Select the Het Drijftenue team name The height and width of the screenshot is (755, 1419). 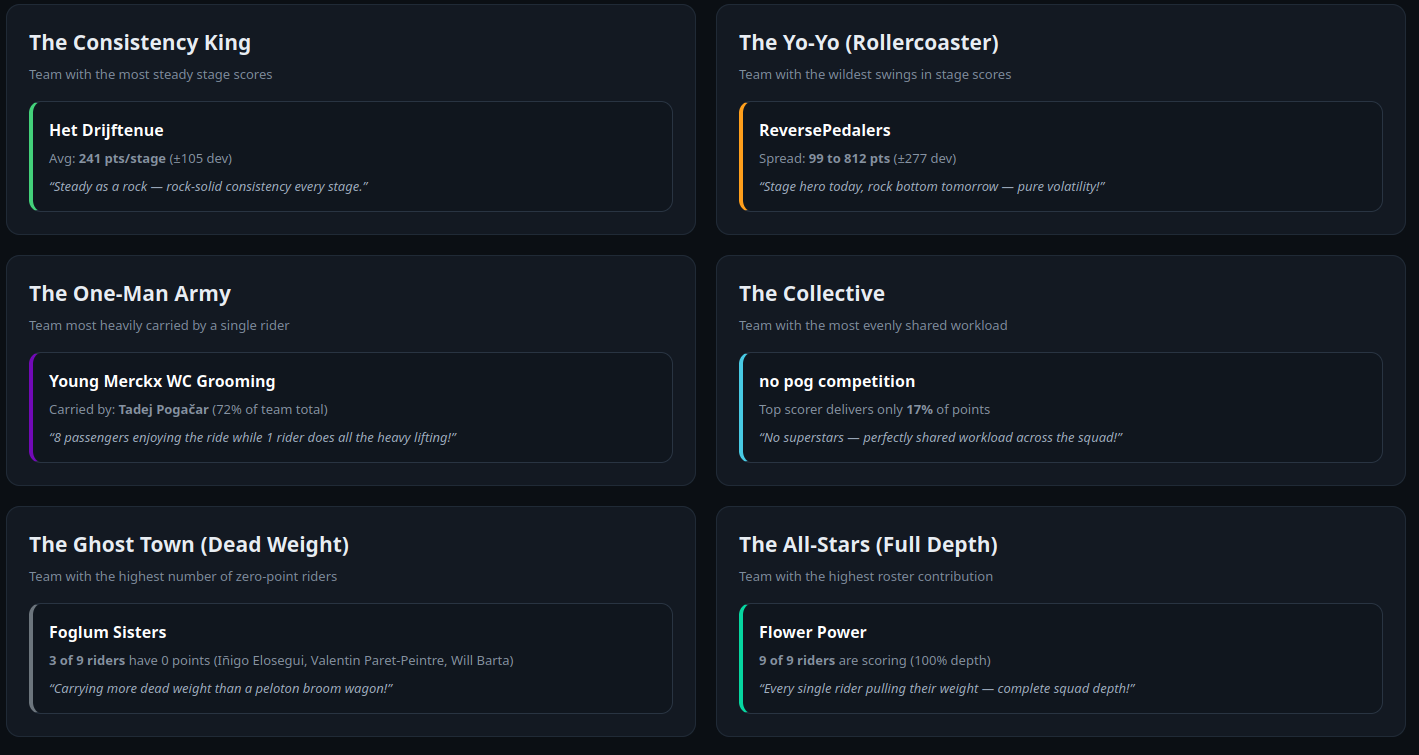106,130
